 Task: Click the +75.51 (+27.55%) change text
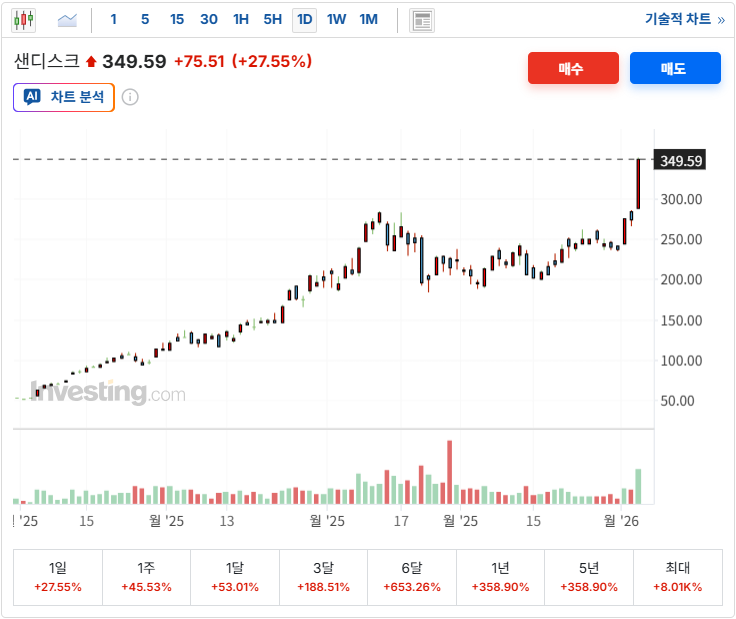pos(243,61)
